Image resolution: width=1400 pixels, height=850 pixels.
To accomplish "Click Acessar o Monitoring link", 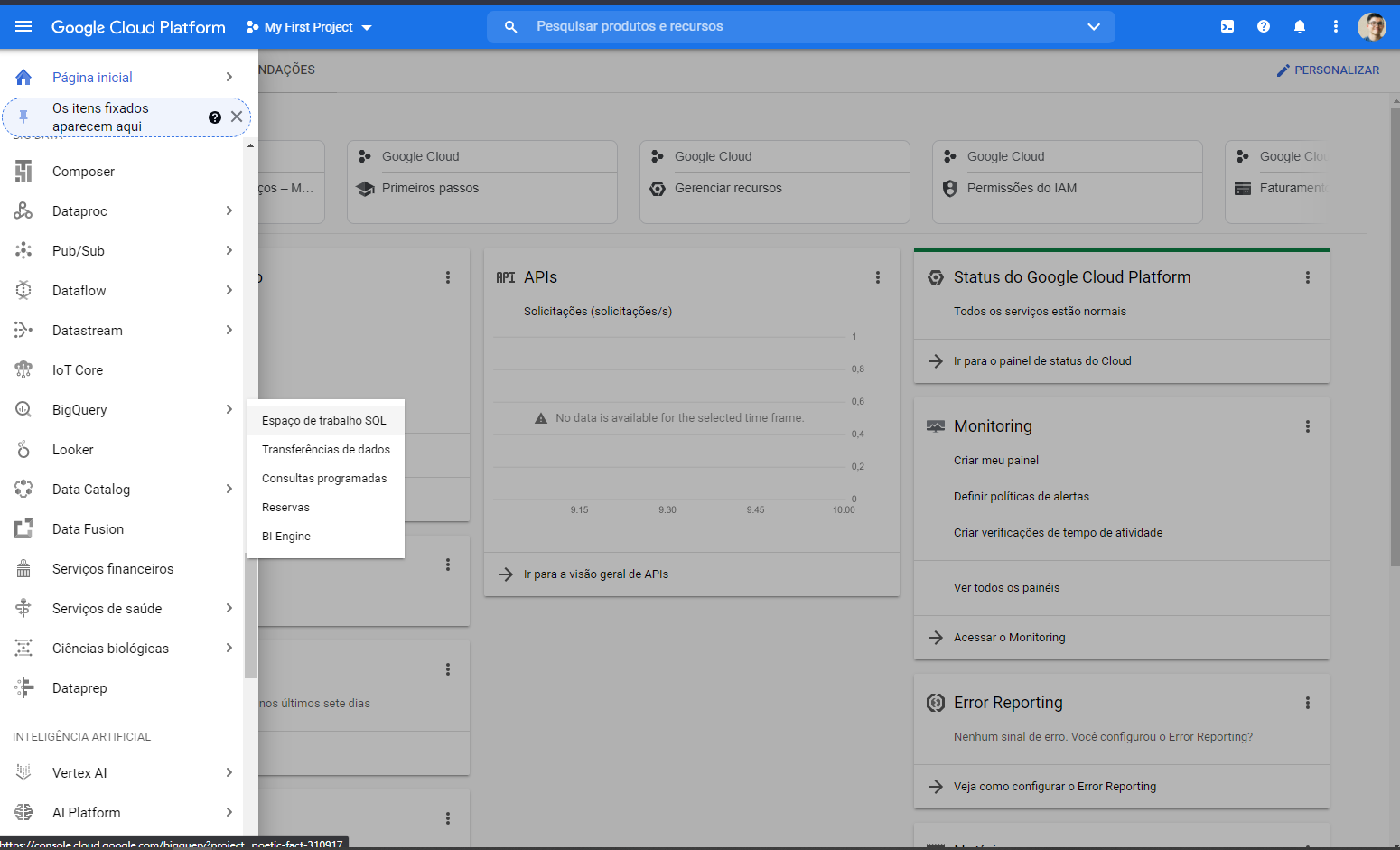I will [1010, 638].
